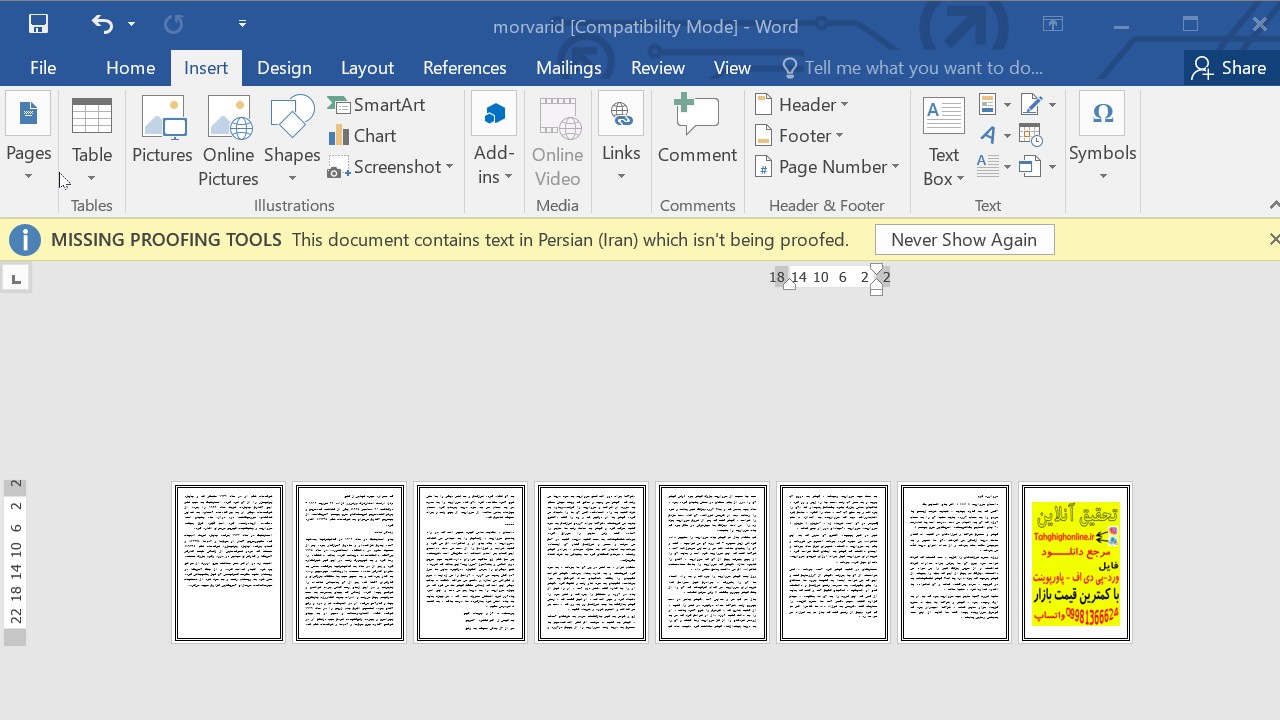The height and width of the screenshot is (720, 1280).
Task: Select the second page thumbnail
Action: coord(350,562)
